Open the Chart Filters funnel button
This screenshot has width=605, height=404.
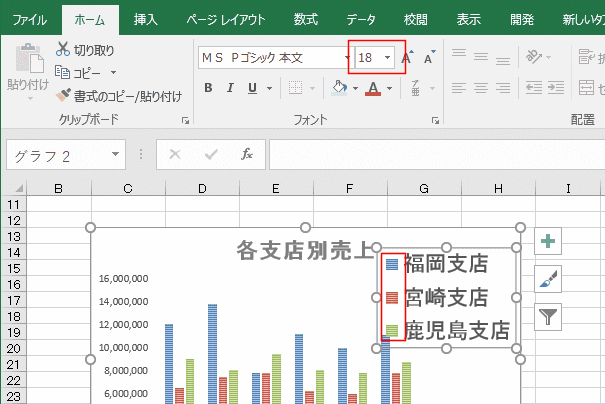548,317
